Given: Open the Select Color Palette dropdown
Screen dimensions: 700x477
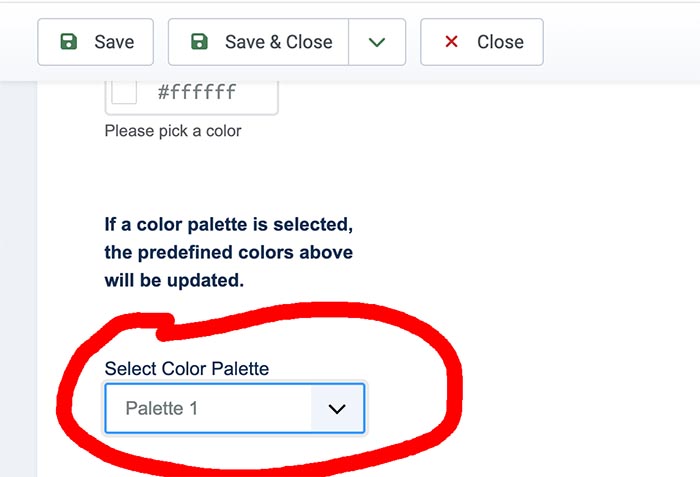Looking at the screenshot, I should 235,408.
